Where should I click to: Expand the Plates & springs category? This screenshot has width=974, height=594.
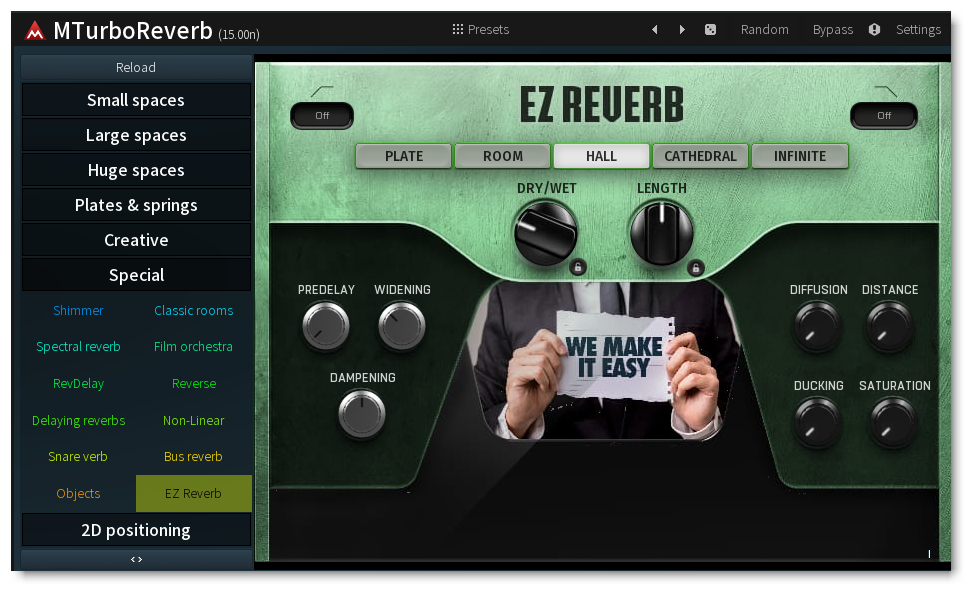[x=136, y=205]
